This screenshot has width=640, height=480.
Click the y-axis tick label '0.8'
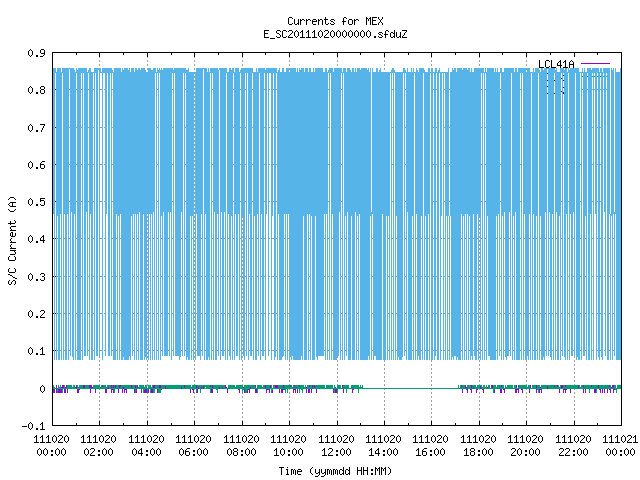click(36, 90)
